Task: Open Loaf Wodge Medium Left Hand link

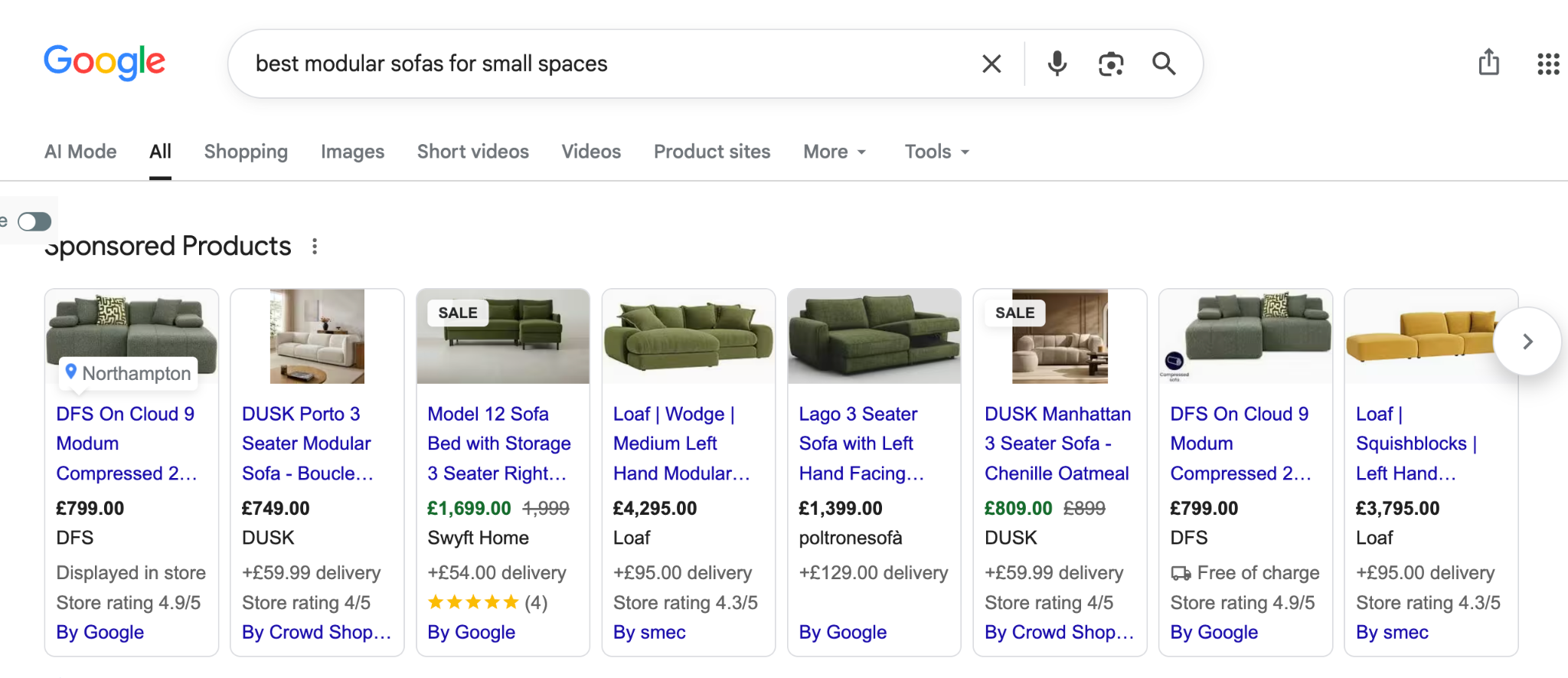Action: click(681, 444)
